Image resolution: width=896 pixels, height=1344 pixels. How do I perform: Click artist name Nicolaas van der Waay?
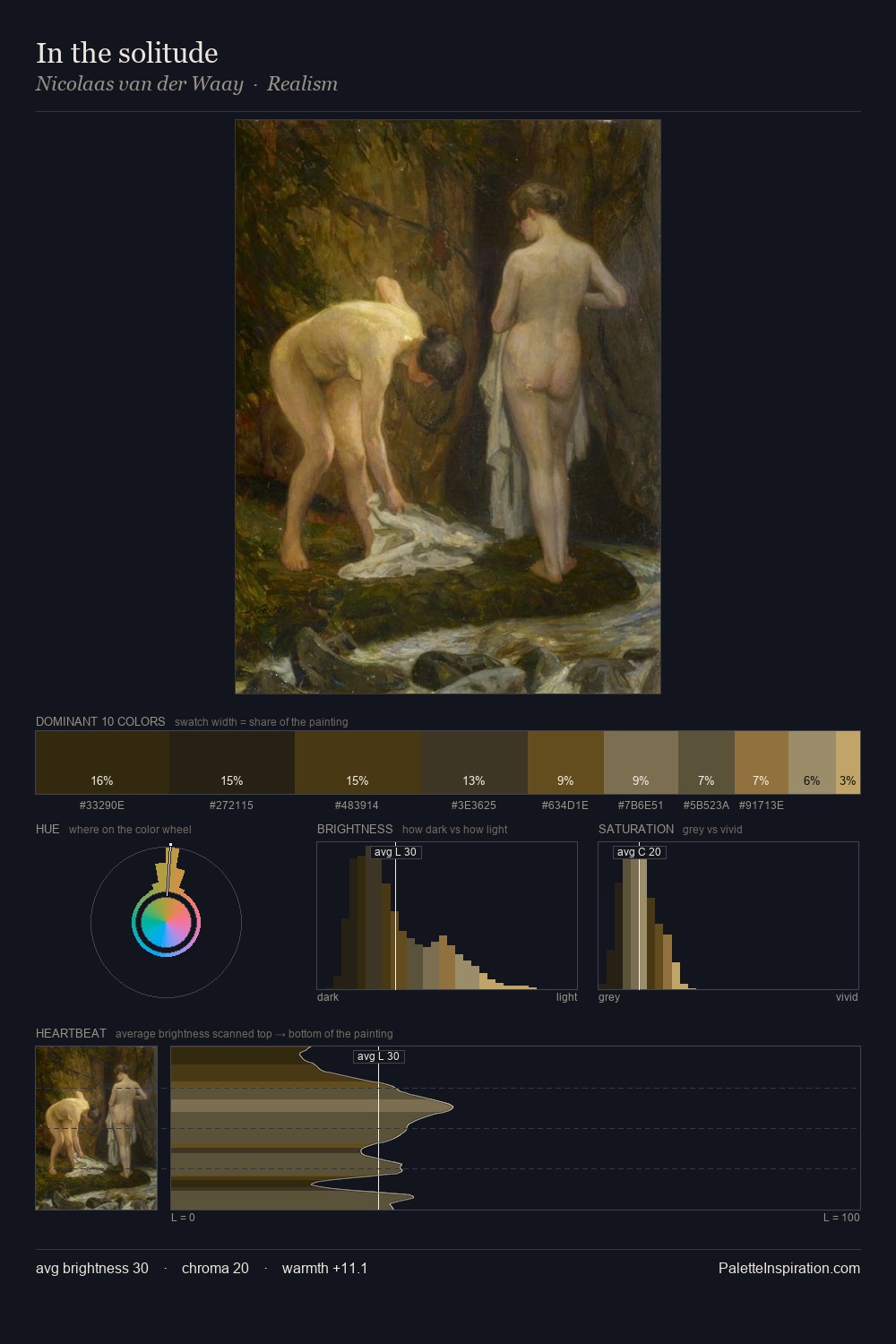(140, 83)
